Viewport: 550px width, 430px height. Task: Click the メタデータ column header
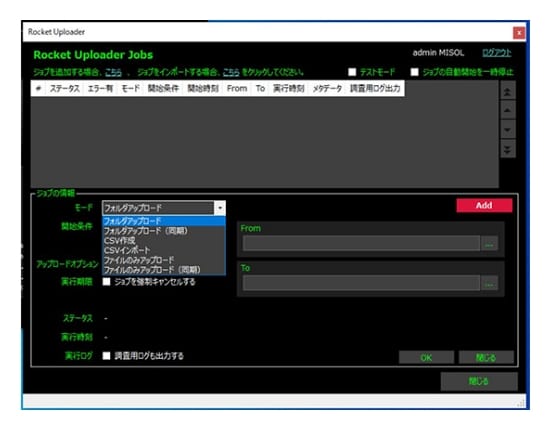327,88
